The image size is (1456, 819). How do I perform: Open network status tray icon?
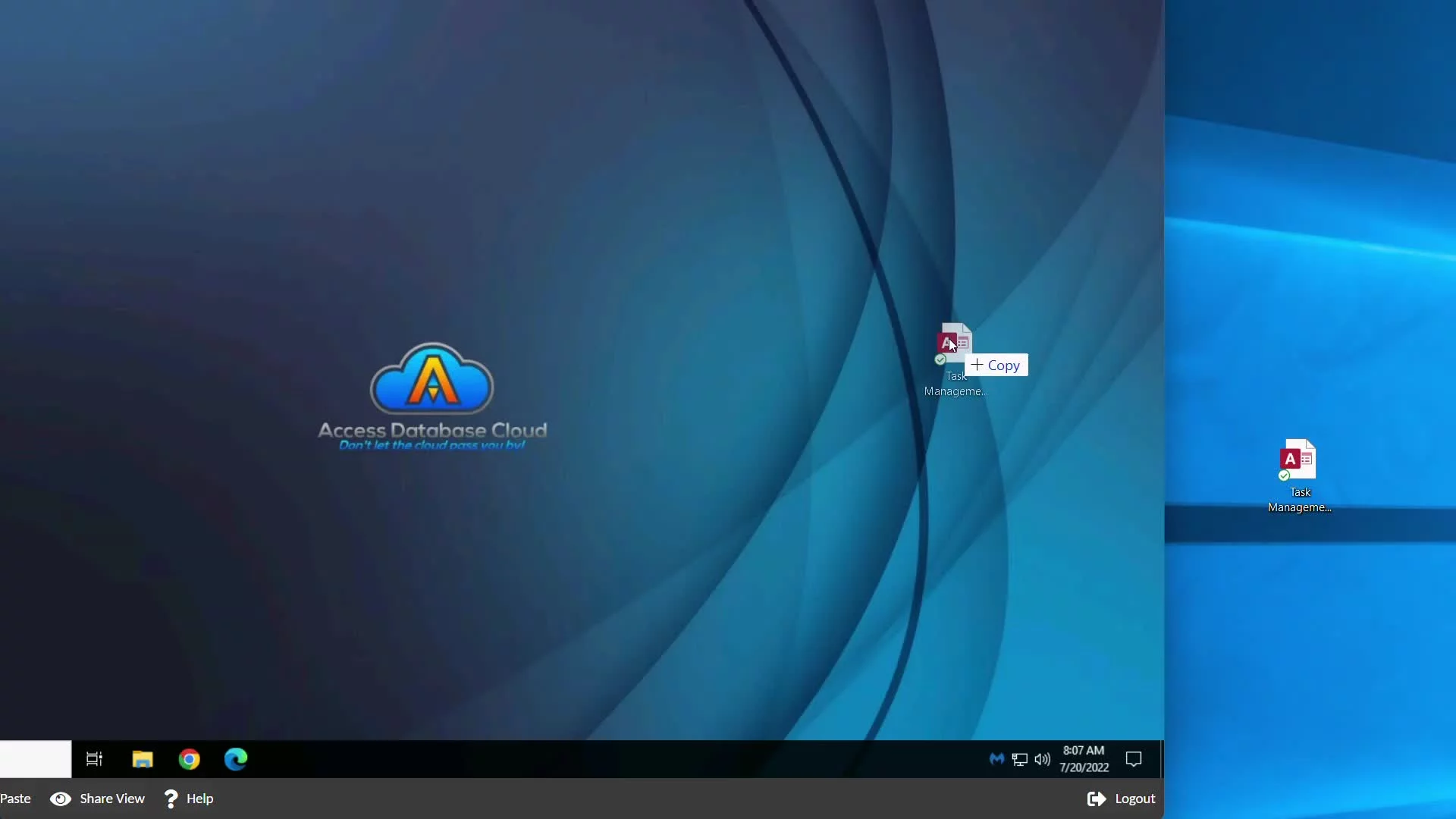1020,759
